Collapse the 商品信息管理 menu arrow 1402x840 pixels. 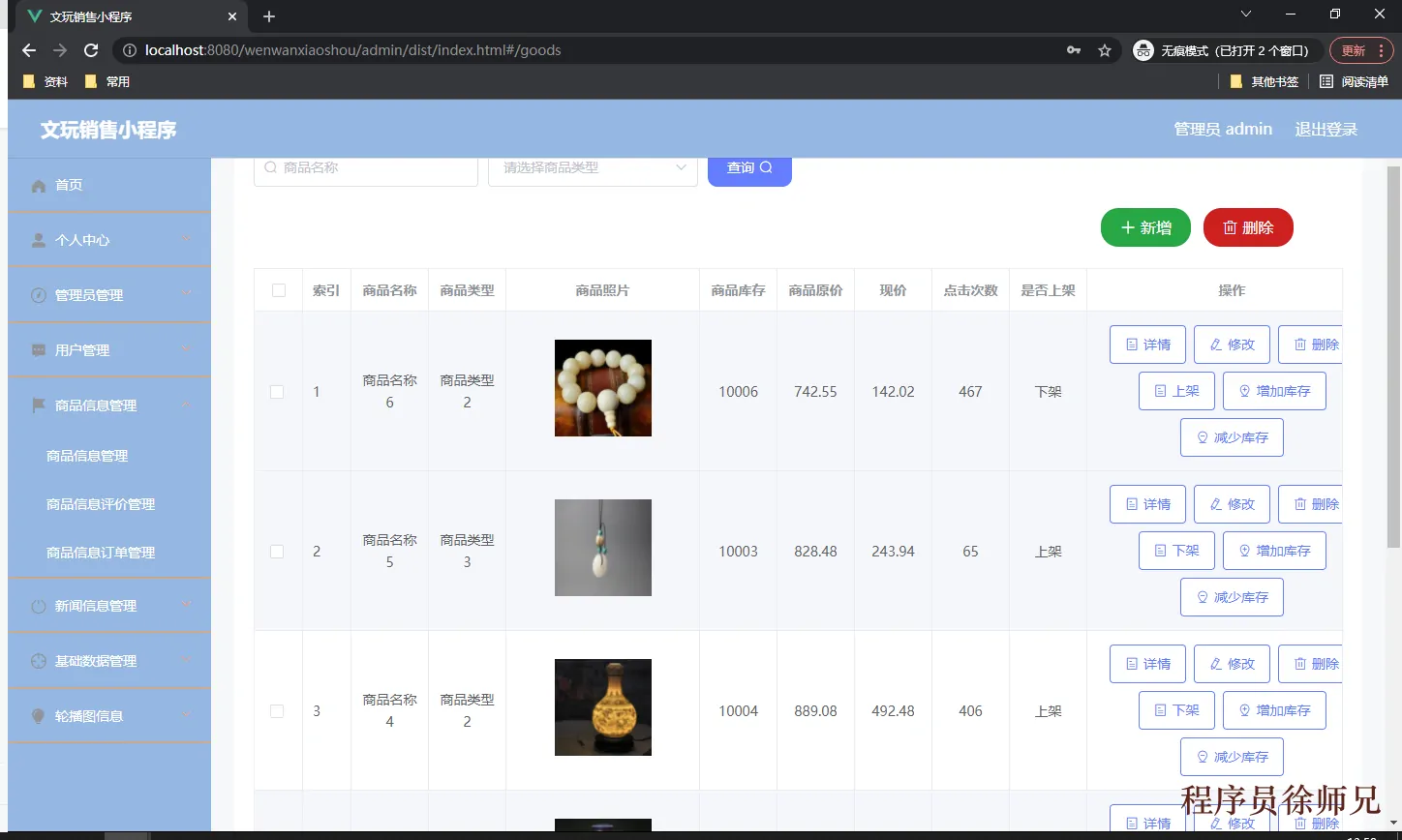(x=186, y=405)
